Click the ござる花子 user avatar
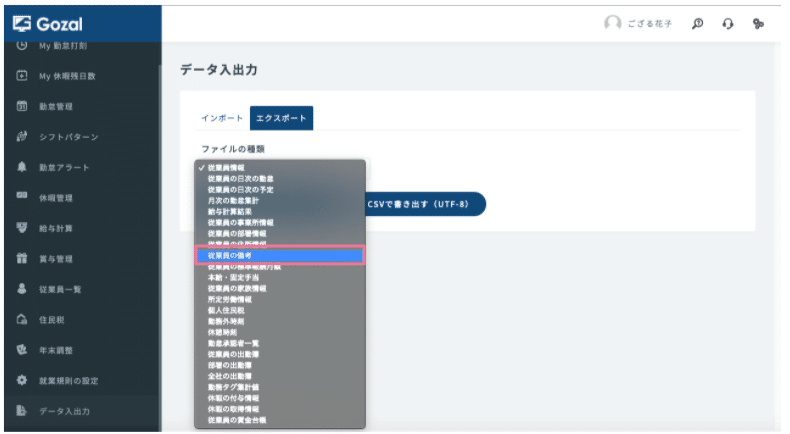Image resolution: width=790 pixels, height=434 pixels. pos(612,23)
